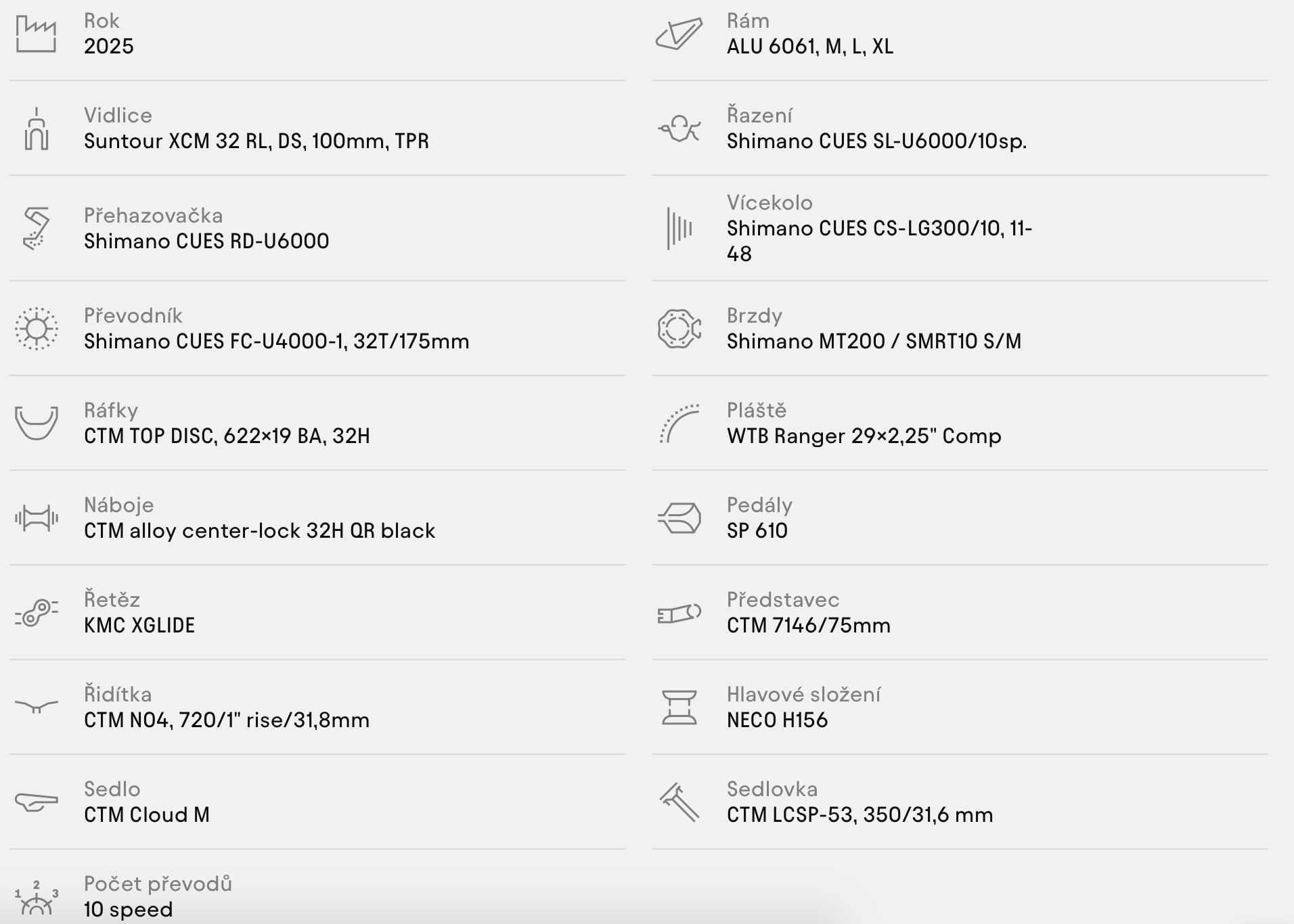Click the Převodník label

(x=133, y=316)
